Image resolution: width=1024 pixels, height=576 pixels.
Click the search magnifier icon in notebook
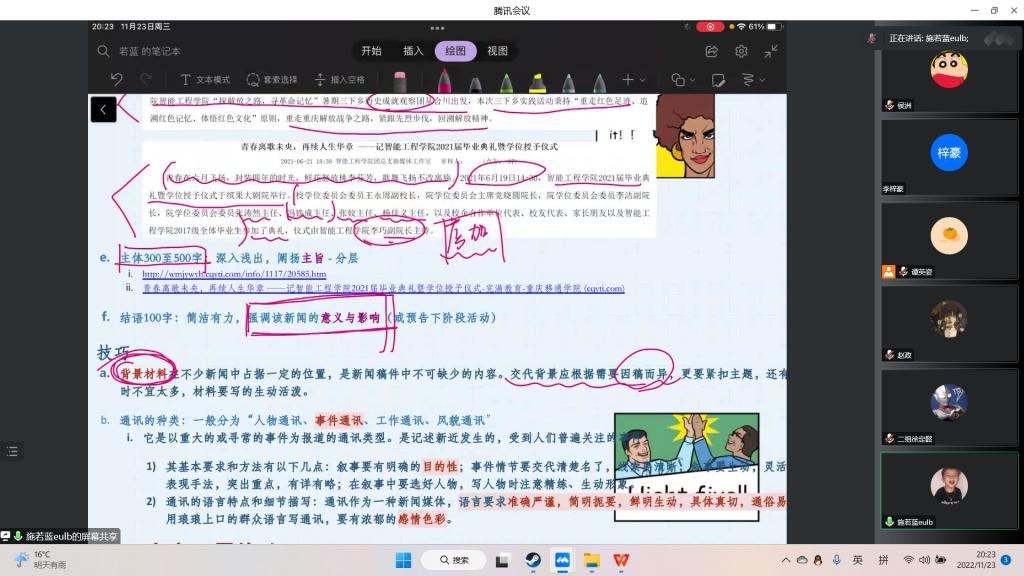pos(104,51)
